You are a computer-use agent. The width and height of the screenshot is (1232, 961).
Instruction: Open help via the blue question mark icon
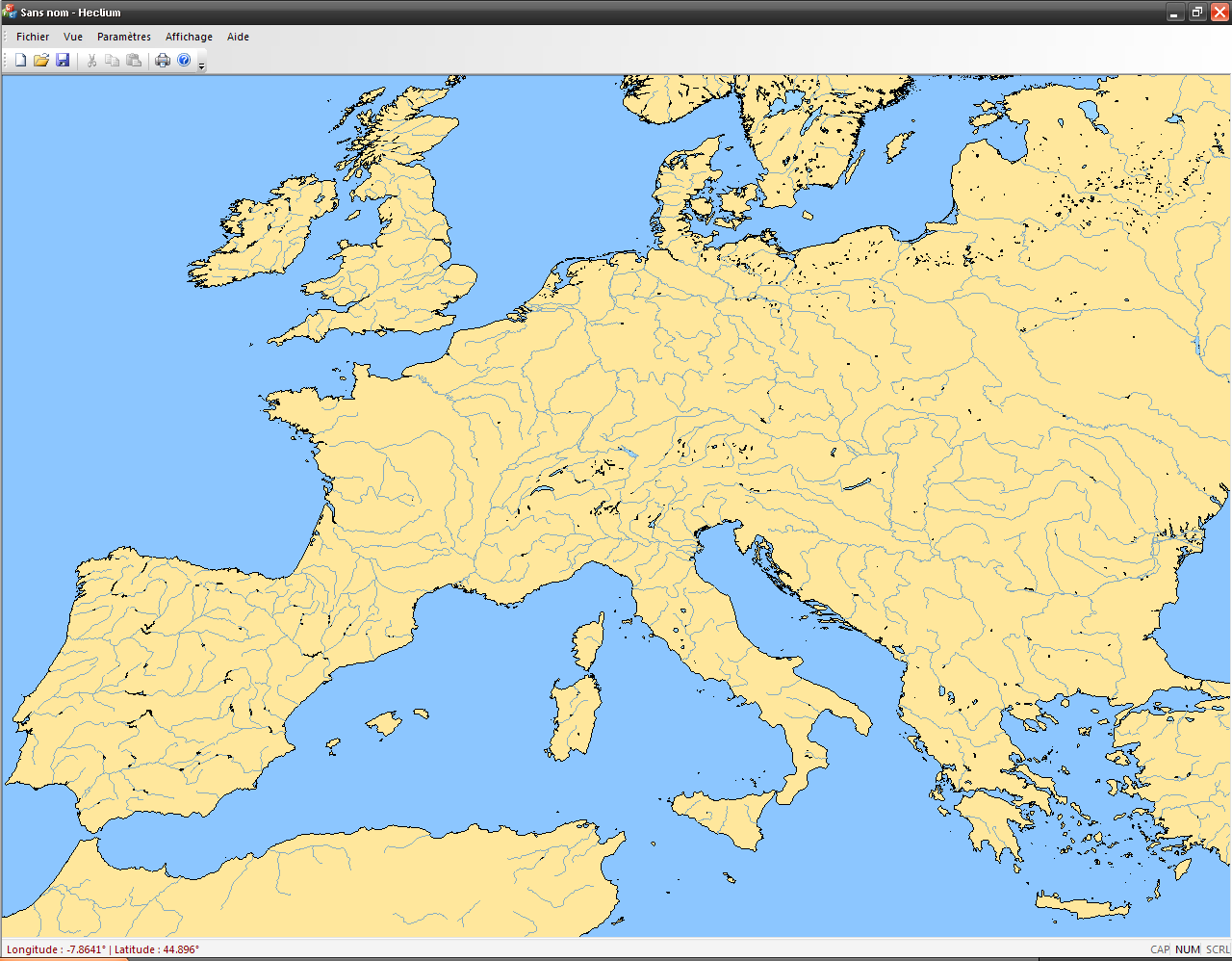pos(184,61)
